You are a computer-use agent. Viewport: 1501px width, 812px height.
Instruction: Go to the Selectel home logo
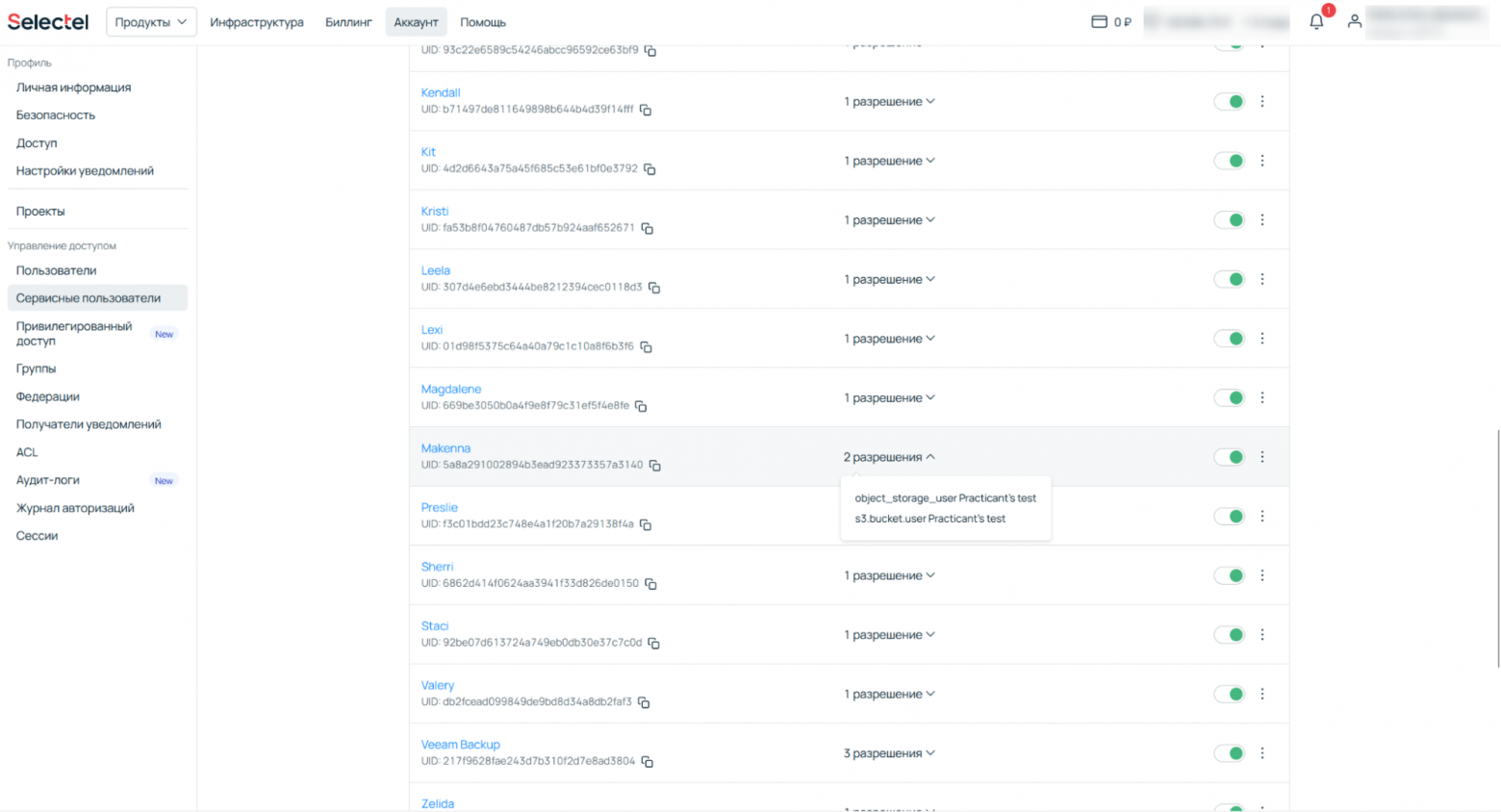[48, 21]
